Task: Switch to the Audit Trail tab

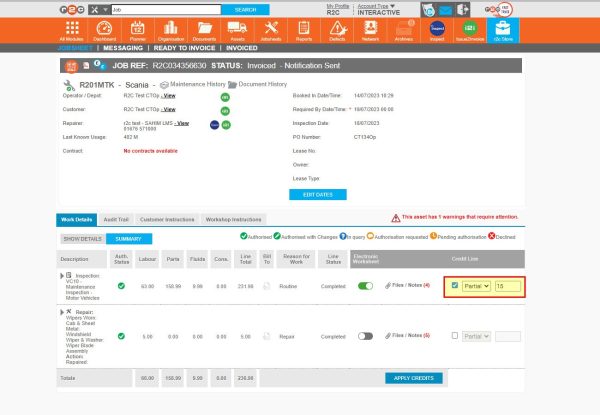Action: click(x=116, y=220)
